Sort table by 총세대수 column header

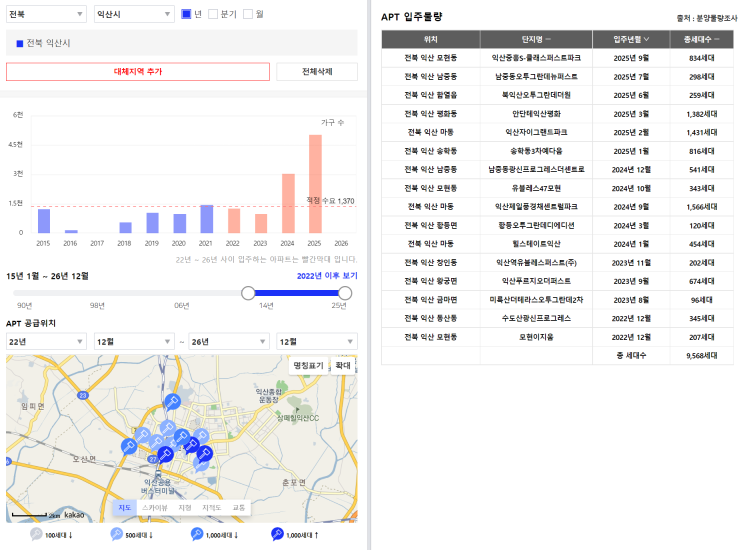[701, 39]
